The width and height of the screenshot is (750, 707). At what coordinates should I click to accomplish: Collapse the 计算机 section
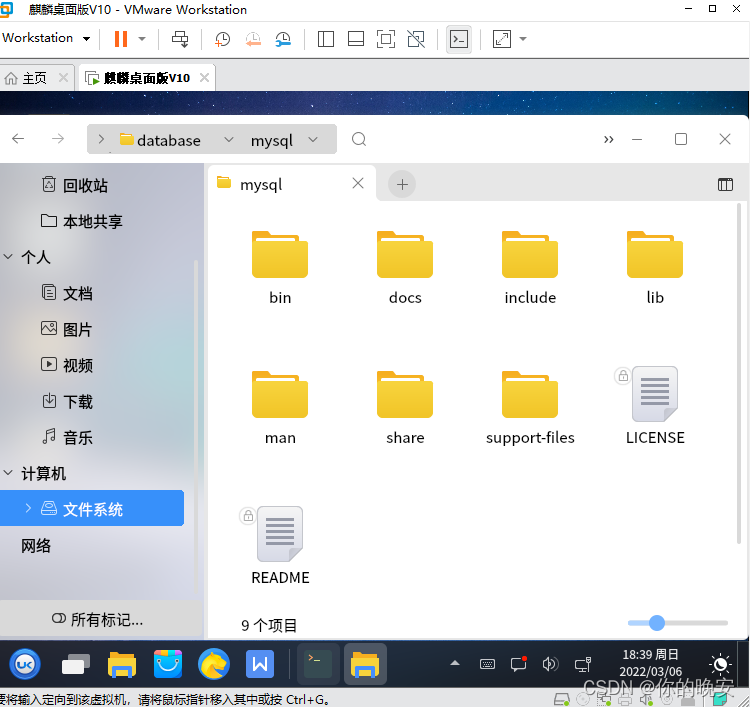click(8, 473)
